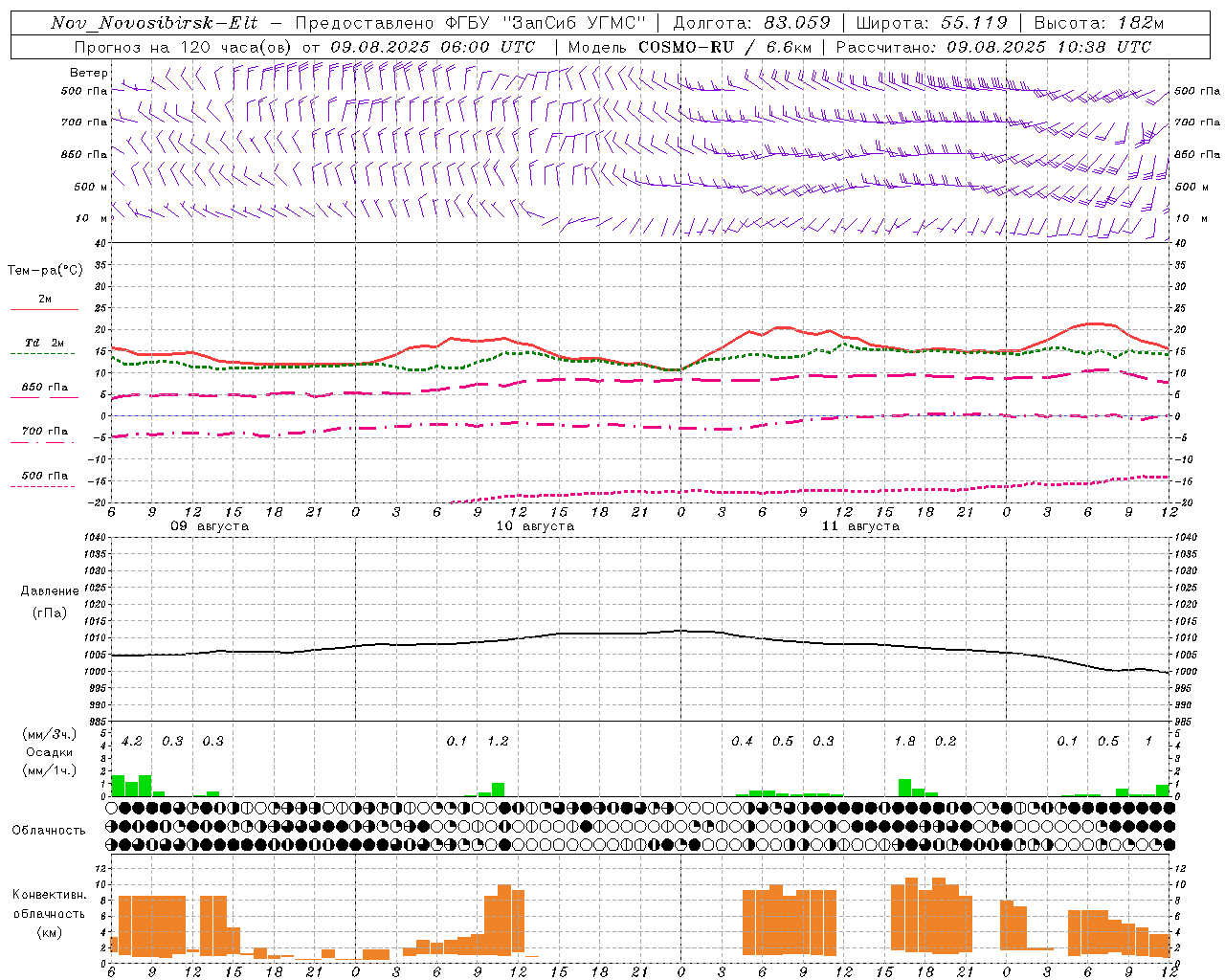
Task: Click the 1.8 precipitation amount
Action: pyautogui.click(x=904, y=741)
